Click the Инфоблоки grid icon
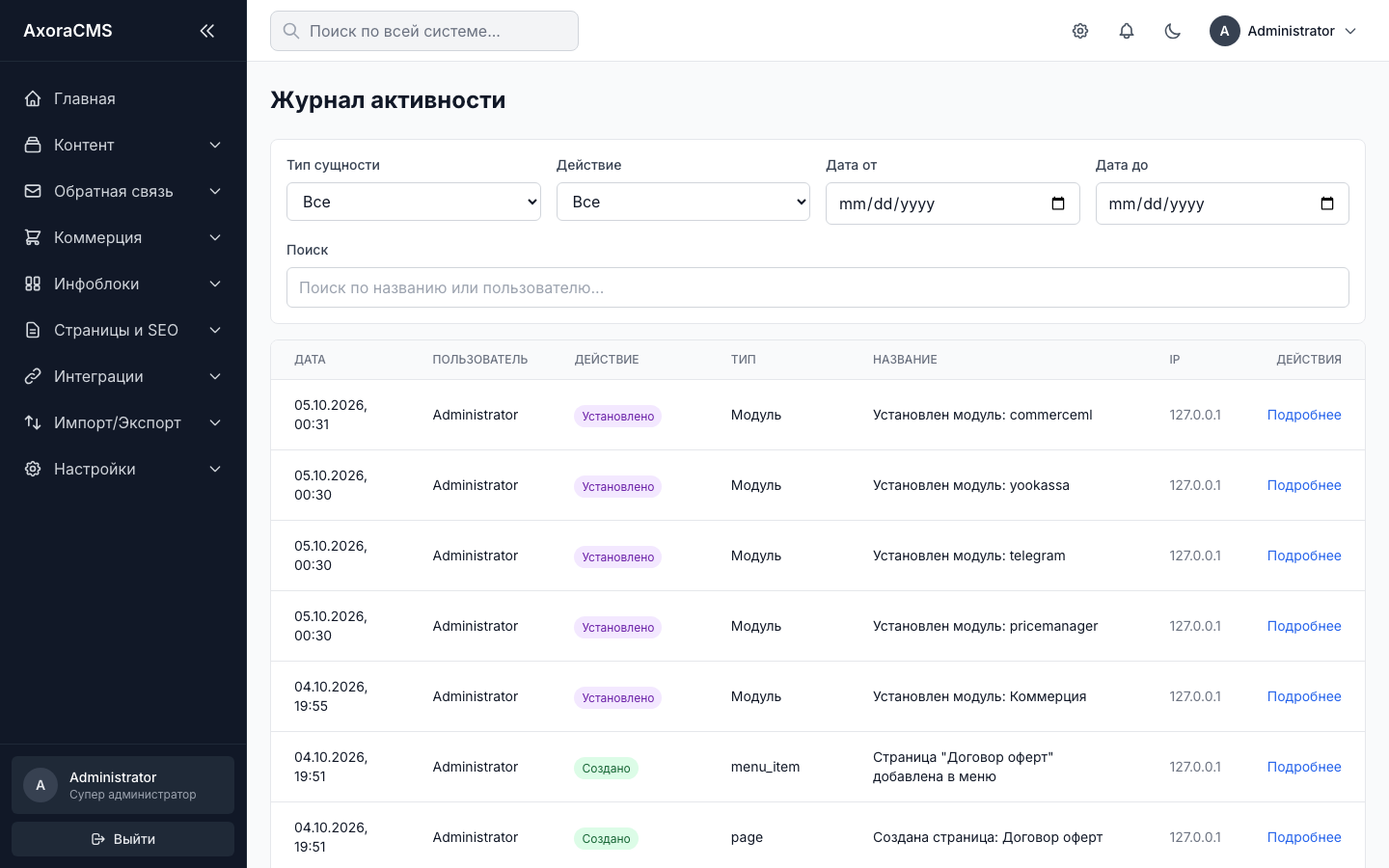Screen dimensions: 1389x868 point(33,284)
